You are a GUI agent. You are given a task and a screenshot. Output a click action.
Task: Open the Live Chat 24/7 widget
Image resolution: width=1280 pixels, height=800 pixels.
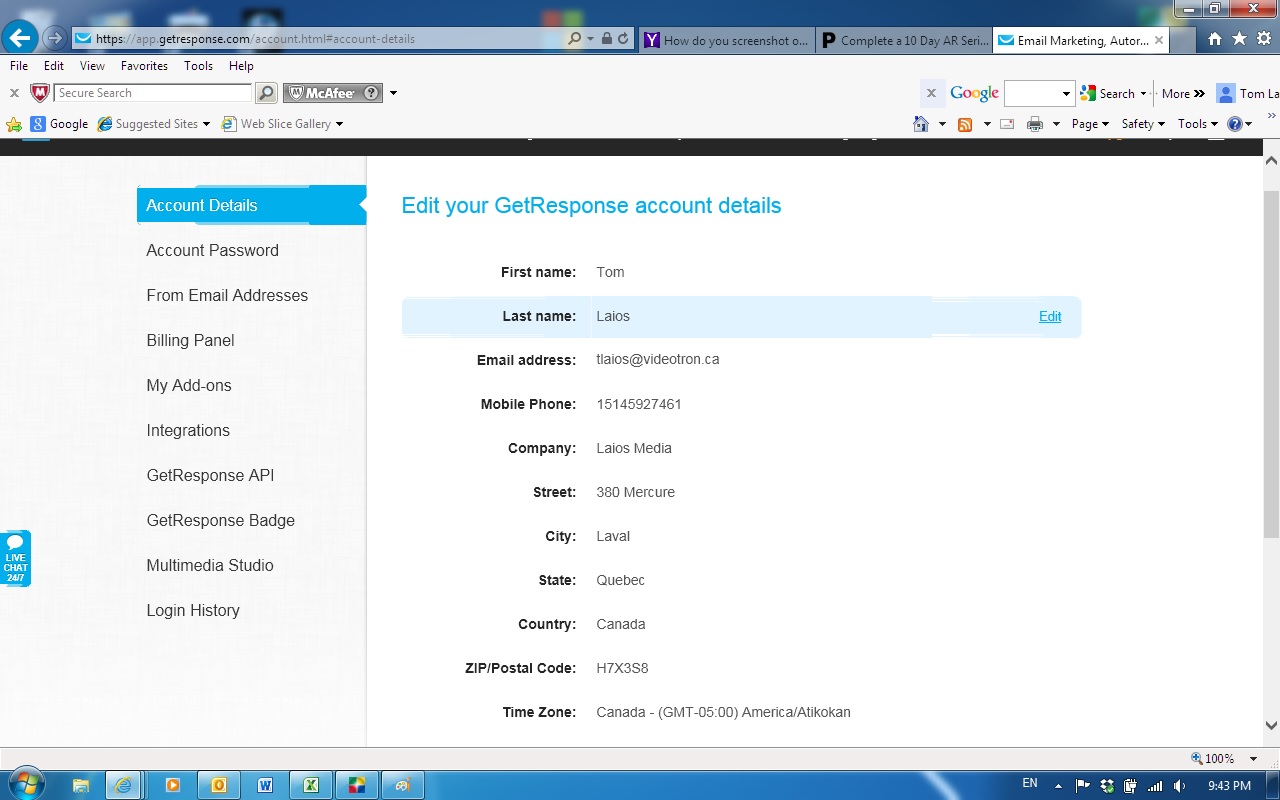15,558
